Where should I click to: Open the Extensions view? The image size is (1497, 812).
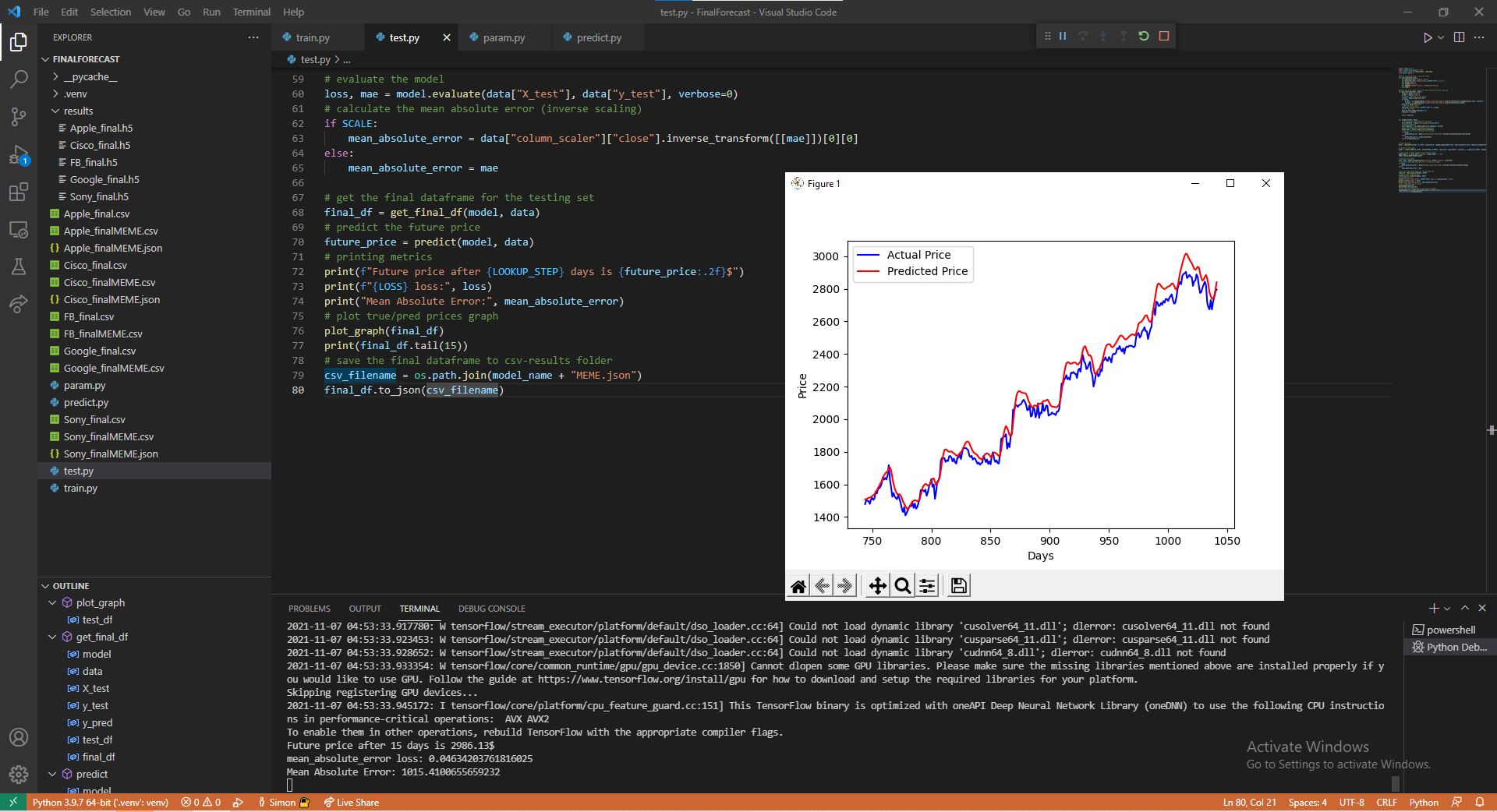(x=19, y=192)
